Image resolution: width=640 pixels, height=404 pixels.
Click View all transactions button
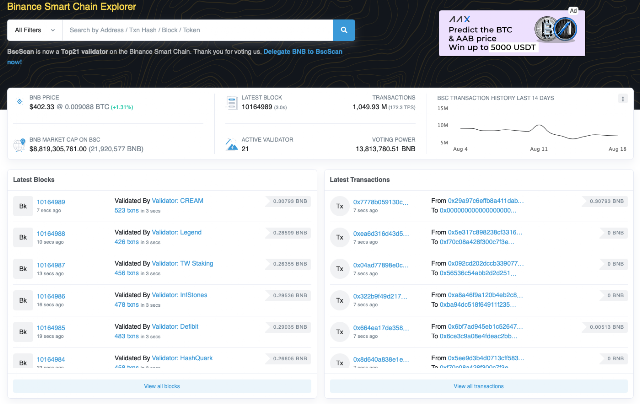point(479,386)
